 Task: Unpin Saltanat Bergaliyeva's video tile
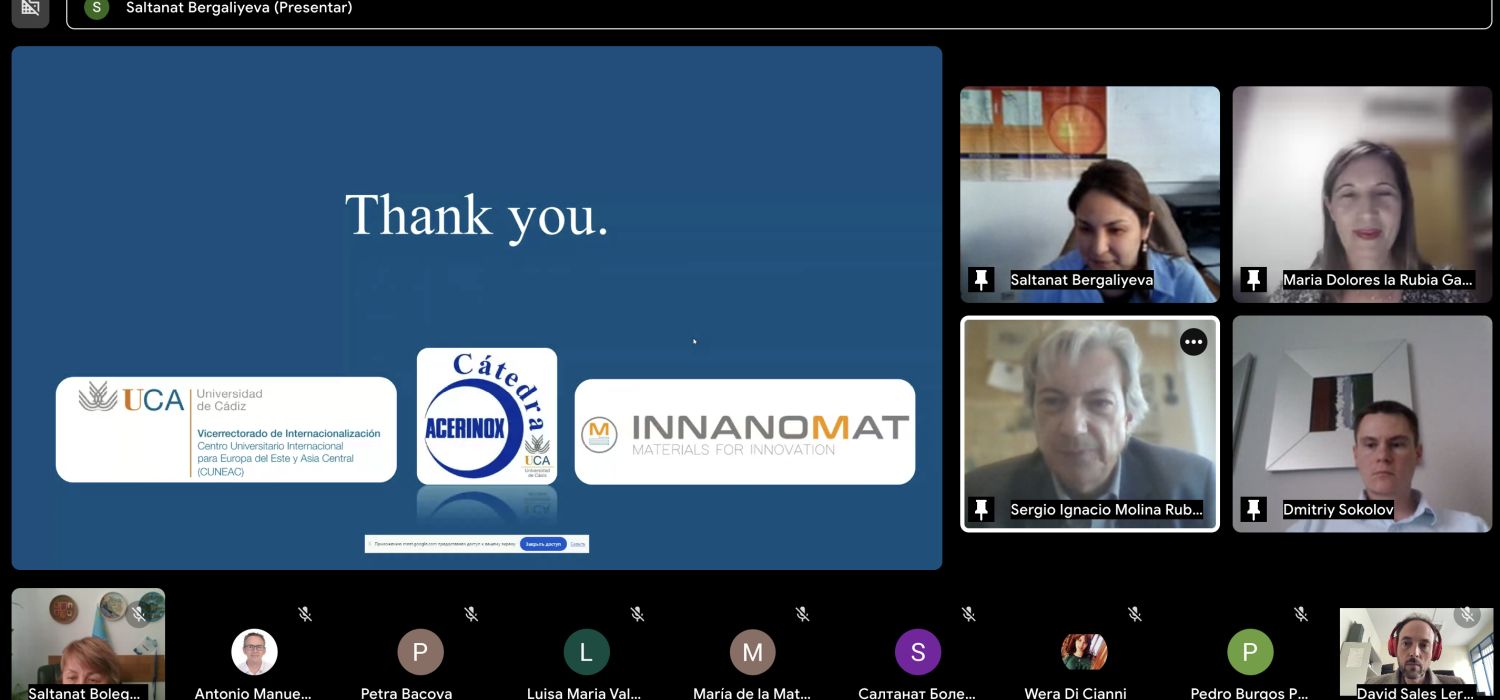[981, 280]
